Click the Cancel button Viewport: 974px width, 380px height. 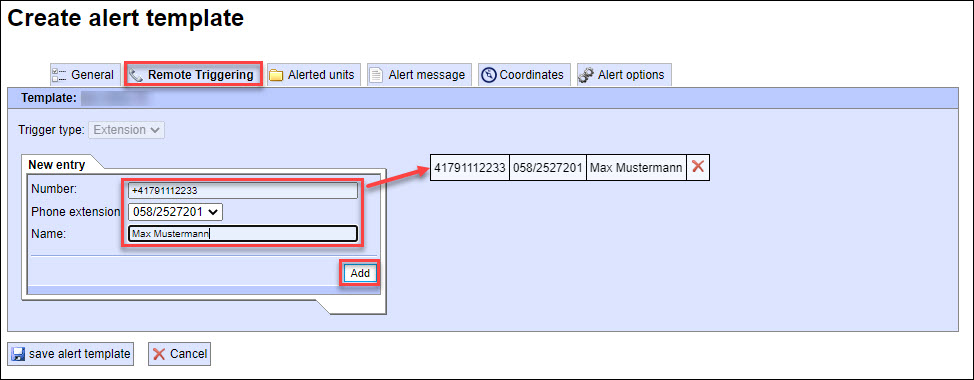tap(180, 354)
